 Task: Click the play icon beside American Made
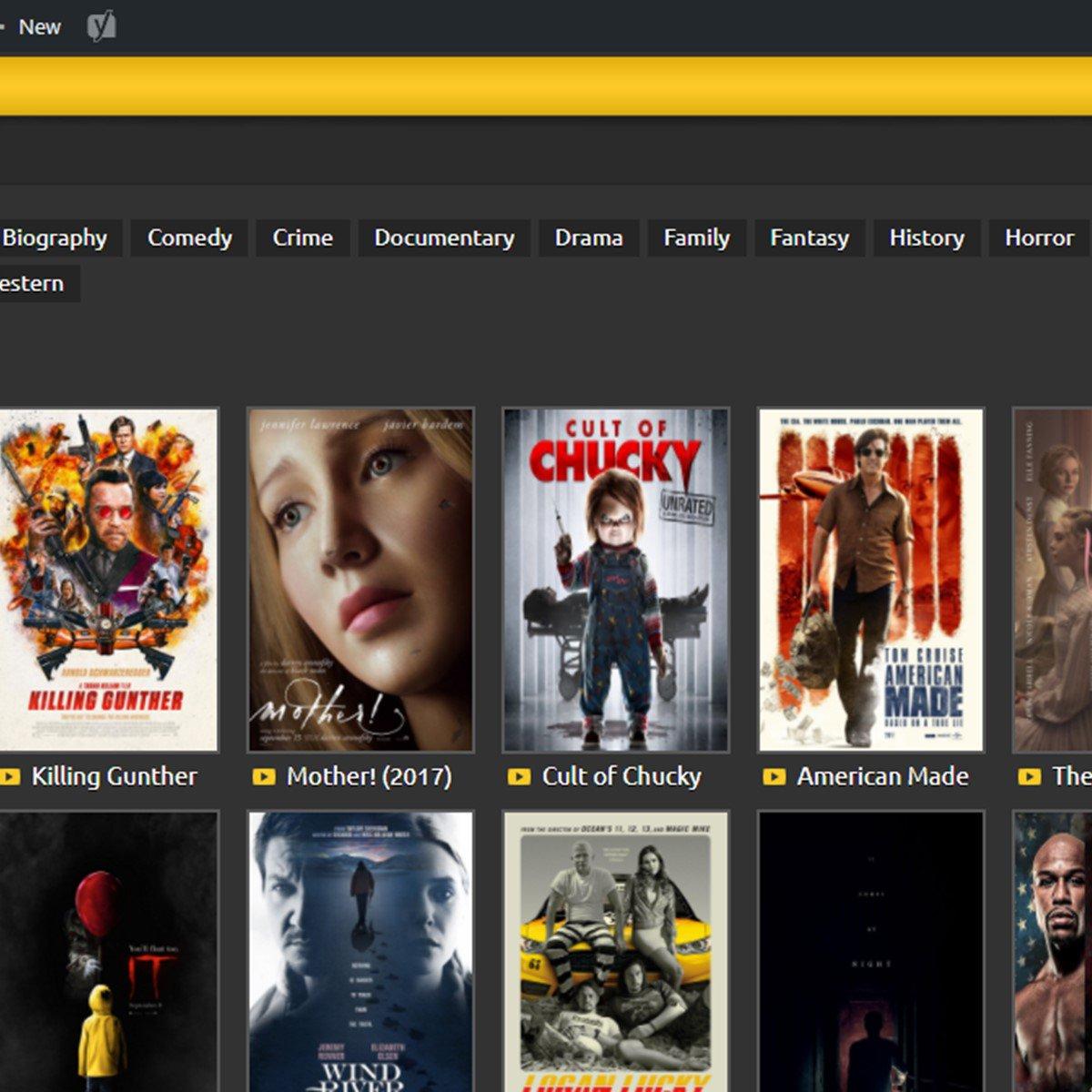click(x=773, y=777)
